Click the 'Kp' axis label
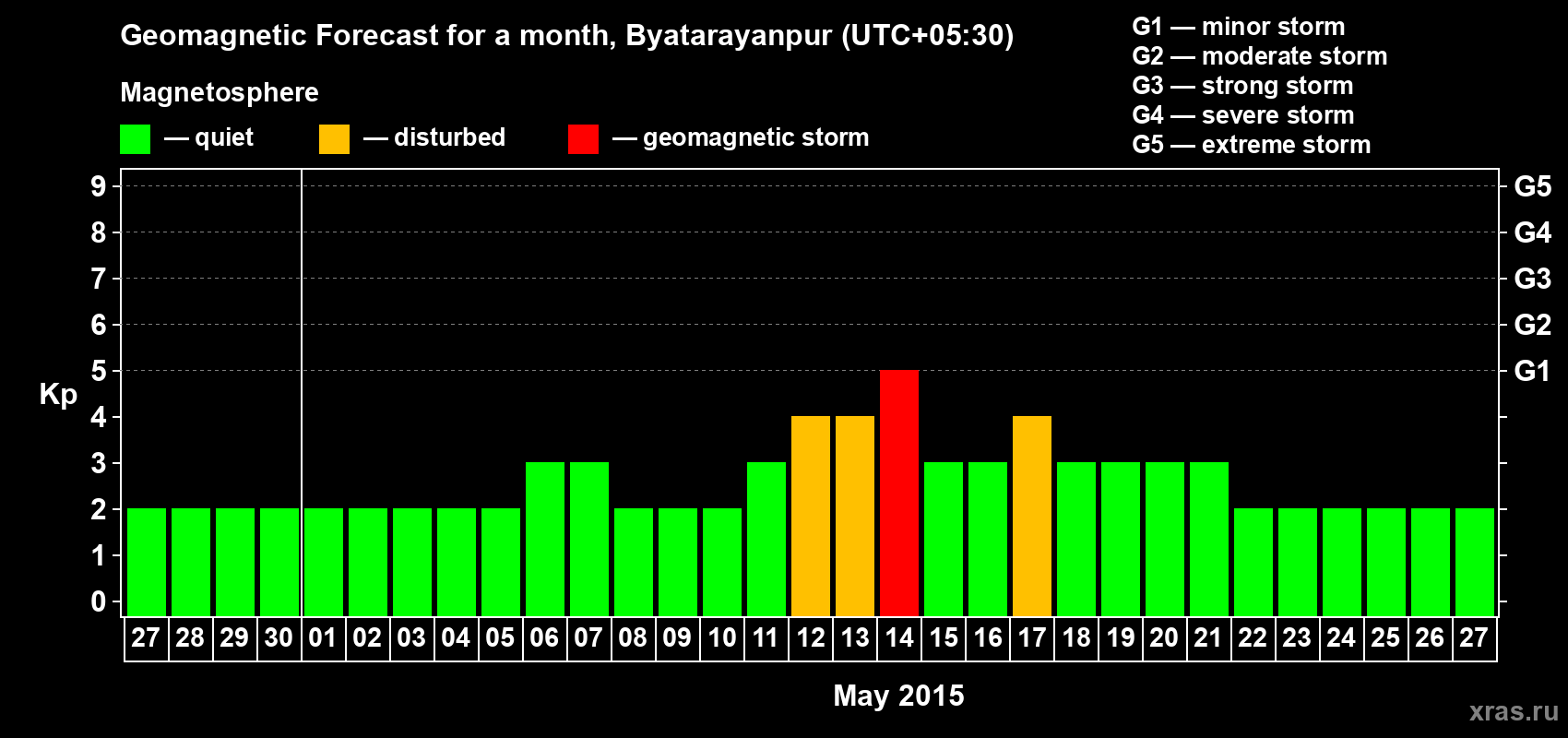The image size is (1568, 738). click(58, 395)
